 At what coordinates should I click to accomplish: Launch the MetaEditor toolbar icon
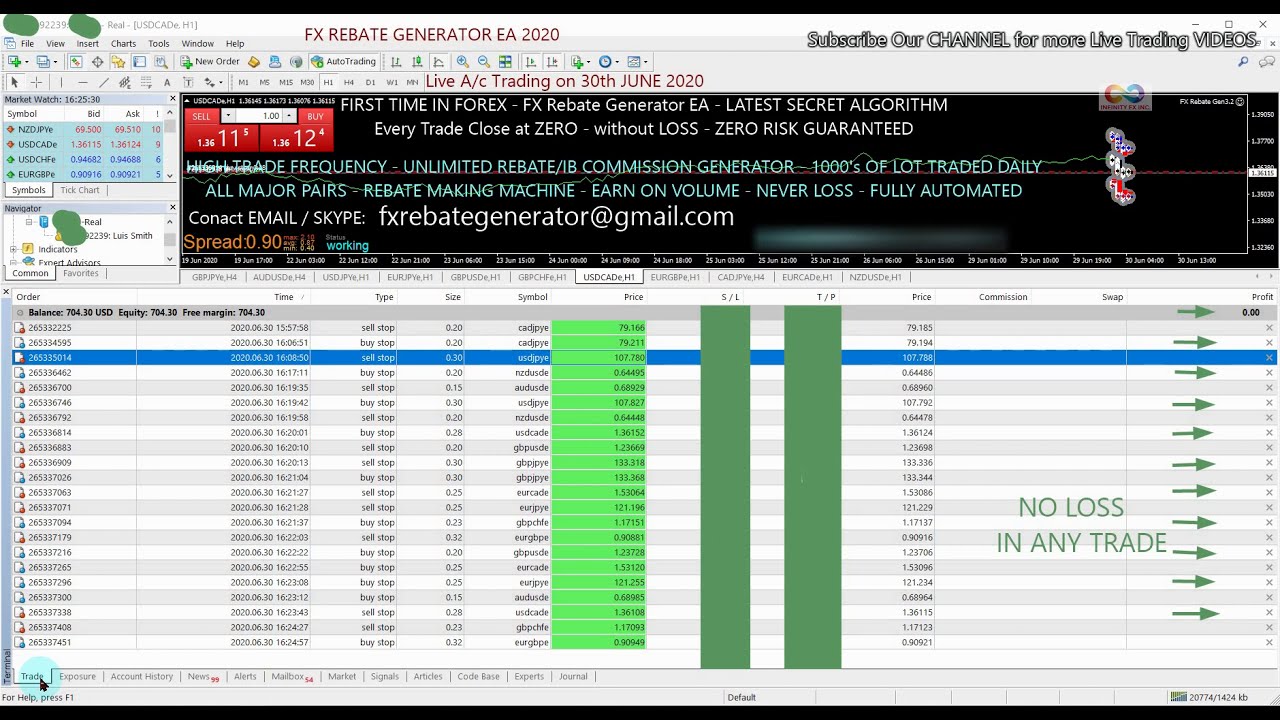pyautogui.click(x=253, y=61)
